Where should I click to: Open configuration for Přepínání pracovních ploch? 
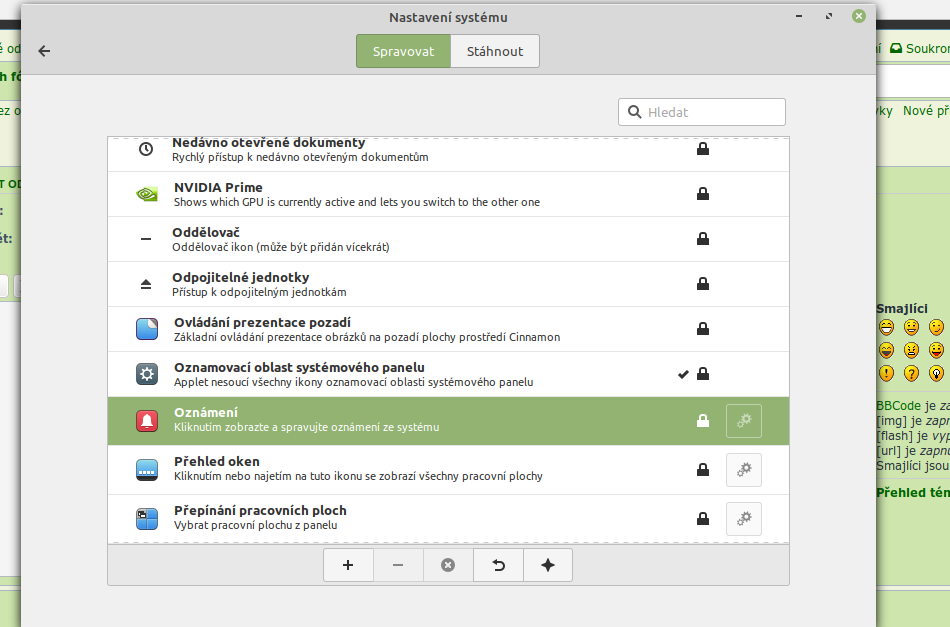(x=743, y=518)
